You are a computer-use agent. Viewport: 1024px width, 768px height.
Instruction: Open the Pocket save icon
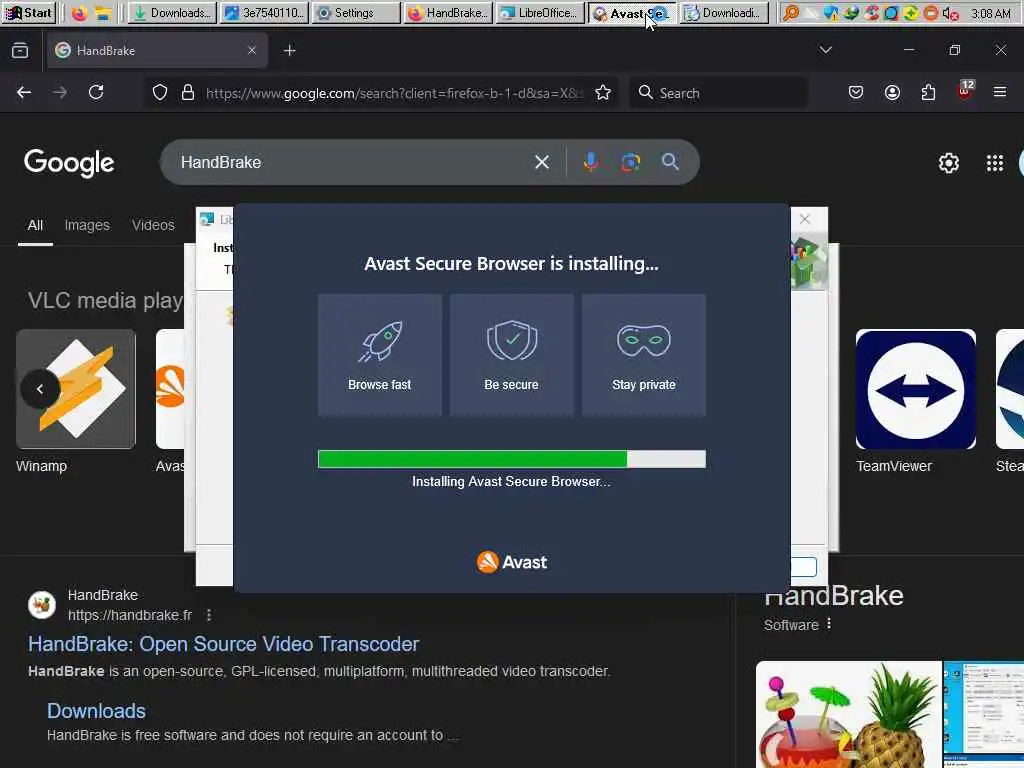pos(856,93)
